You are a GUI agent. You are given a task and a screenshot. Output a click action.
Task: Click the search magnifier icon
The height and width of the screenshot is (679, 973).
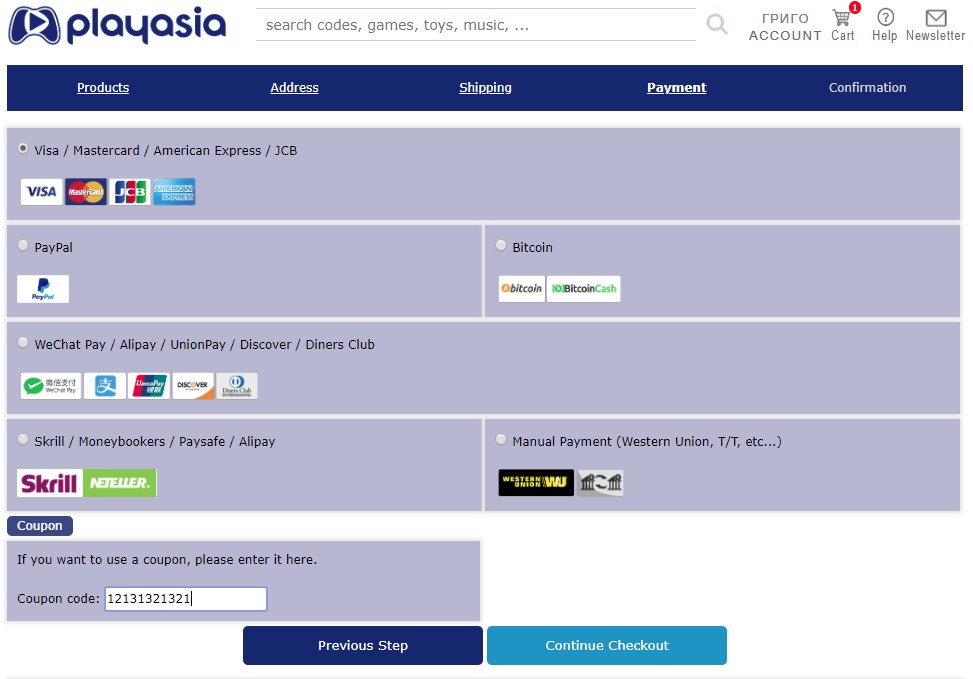[x=717, y=24]
